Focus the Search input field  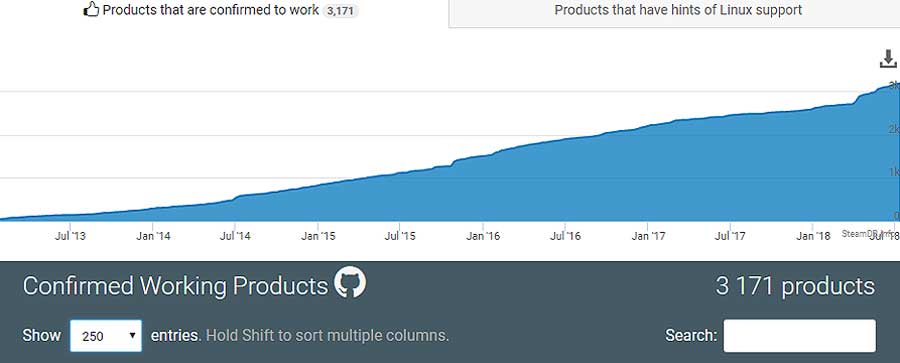800,336
